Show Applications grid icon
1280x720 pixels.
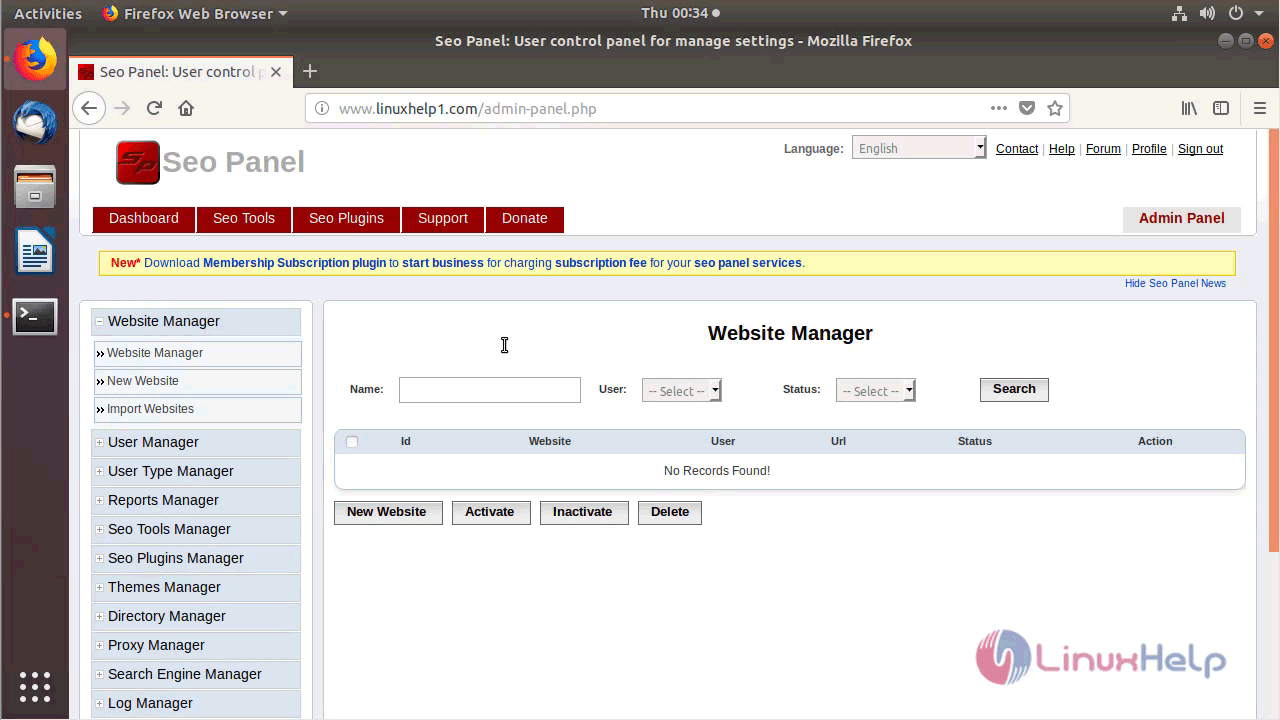35,686
